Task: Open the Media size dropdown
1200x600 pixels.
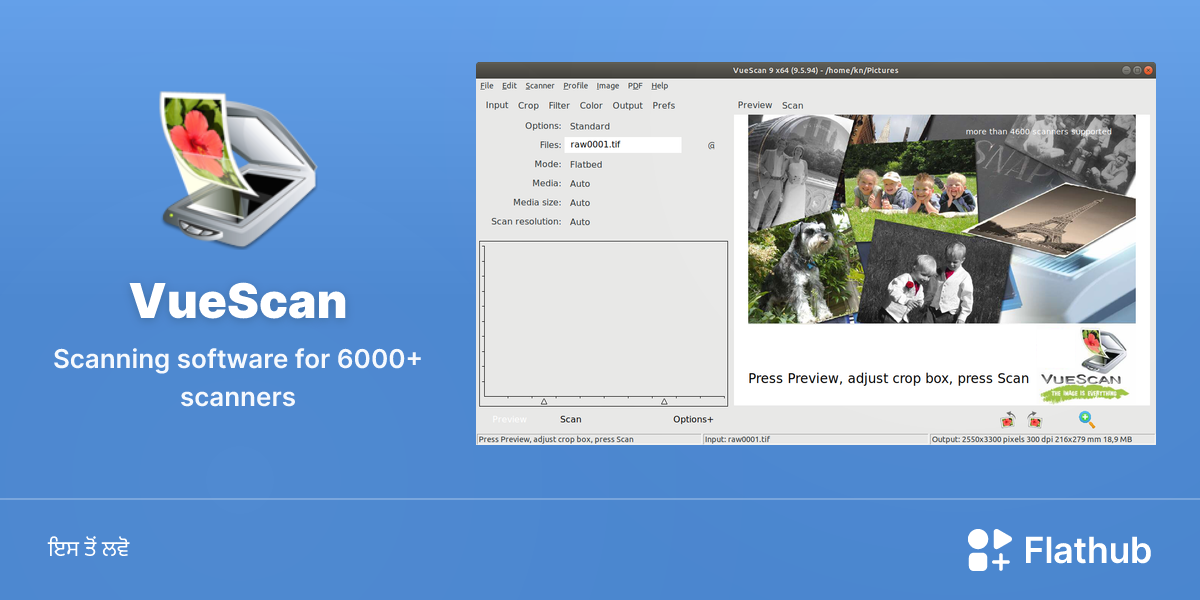Action: click(x=580, y=203)
